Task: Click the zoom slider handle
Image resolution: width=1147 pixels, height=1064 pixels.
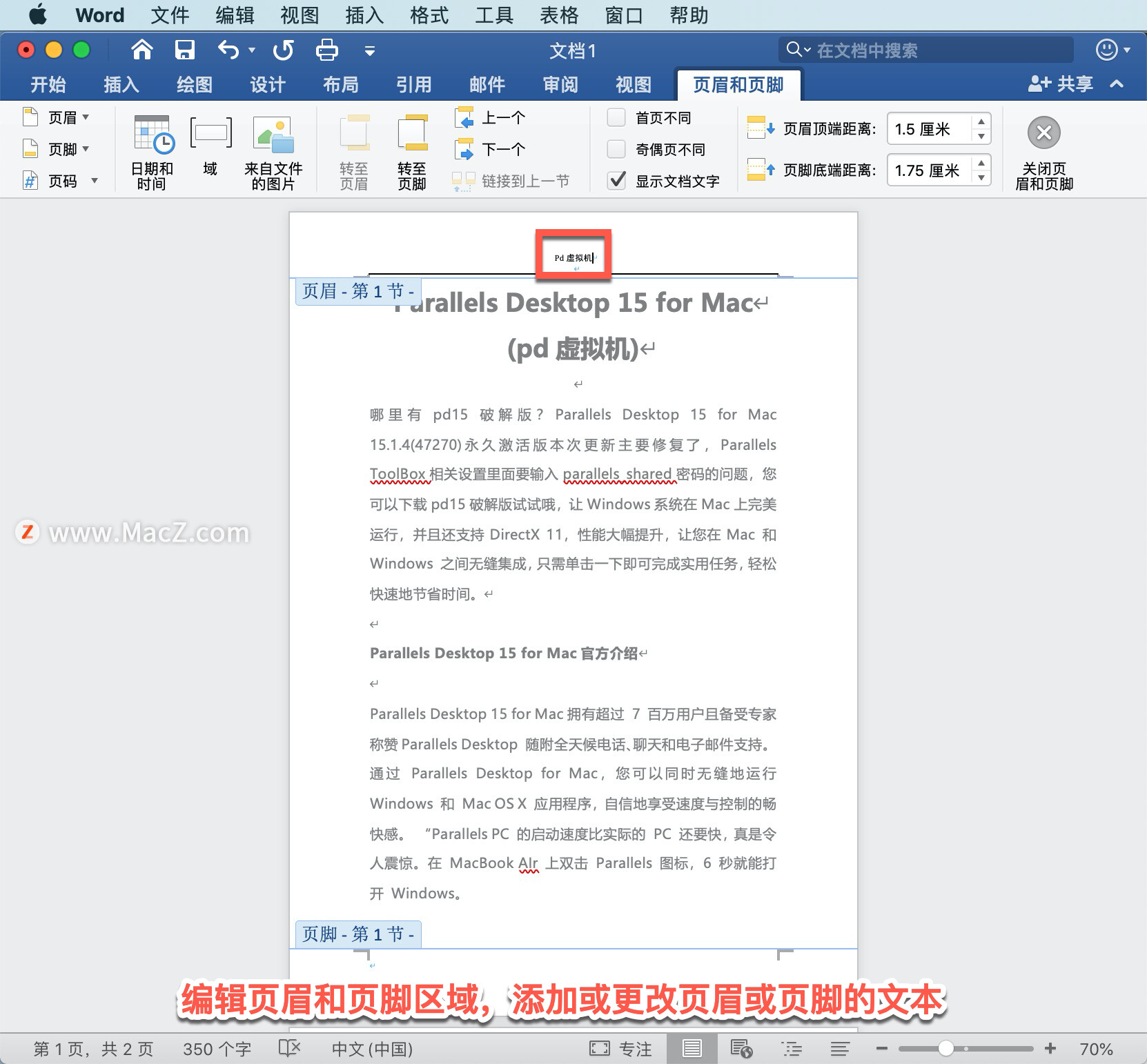Action: click(x=946, y=1049)
